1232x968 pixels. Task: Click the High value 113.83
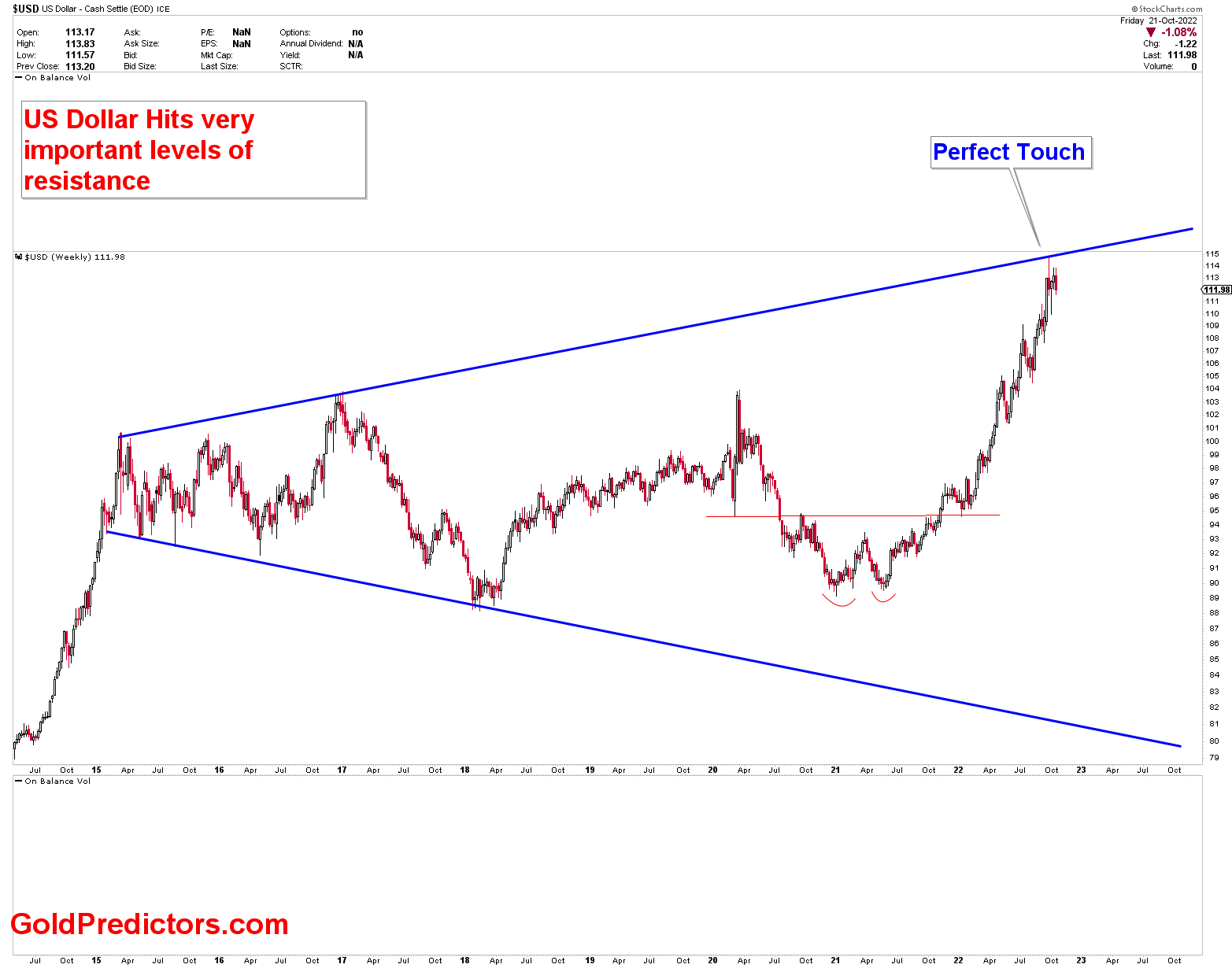80,43
